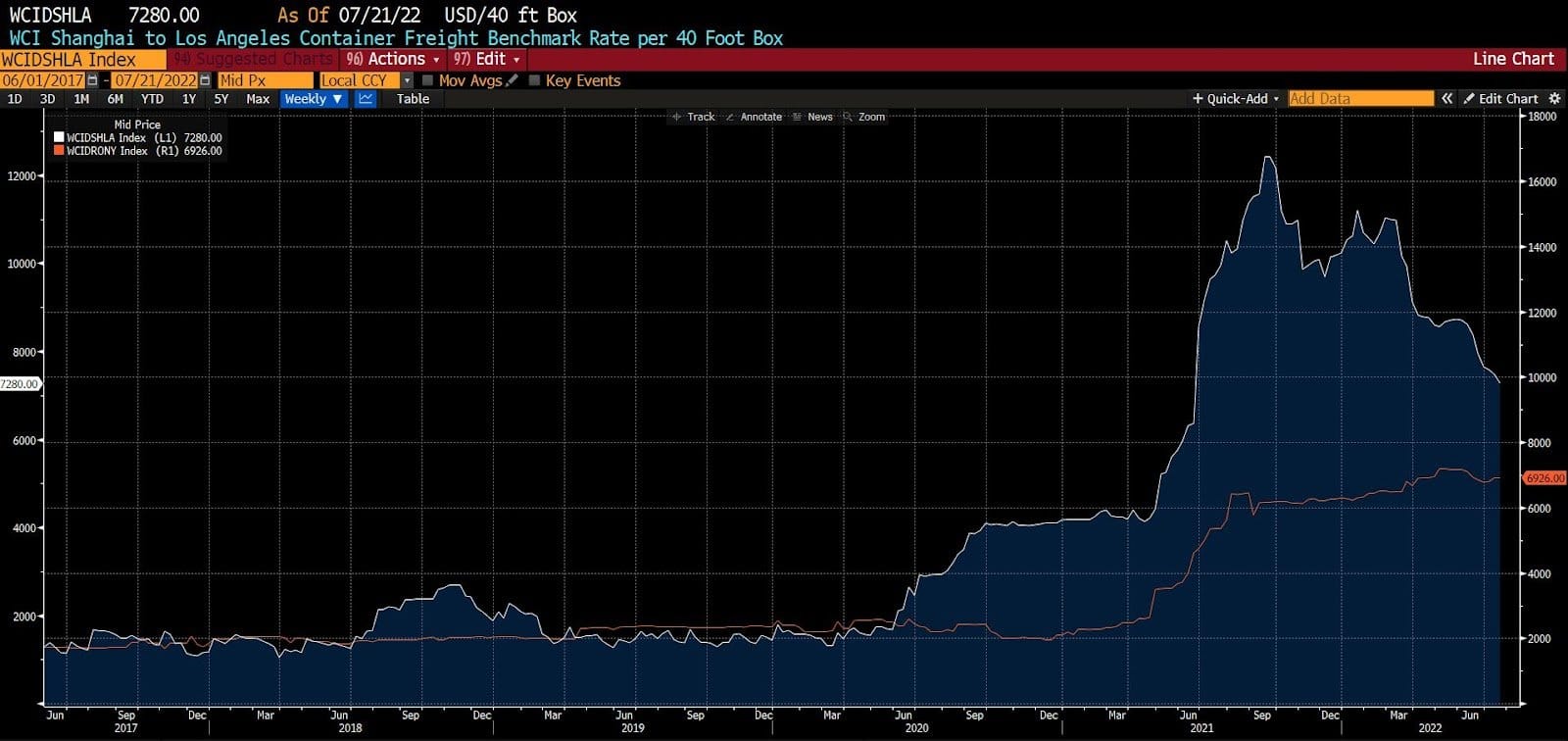The height and width of the screenshot is (741, 1568).
Task: Select the YTD range tab
Action: [x=152, y=99]
